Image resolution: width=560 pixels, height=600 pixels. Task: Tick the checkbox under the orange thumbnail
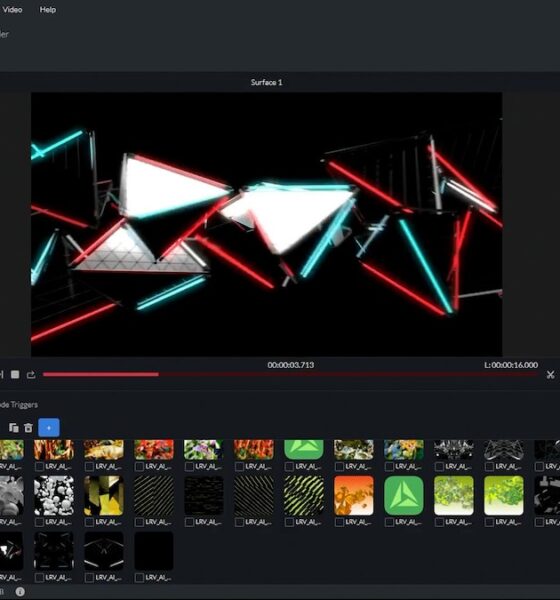tap(339, 522)
